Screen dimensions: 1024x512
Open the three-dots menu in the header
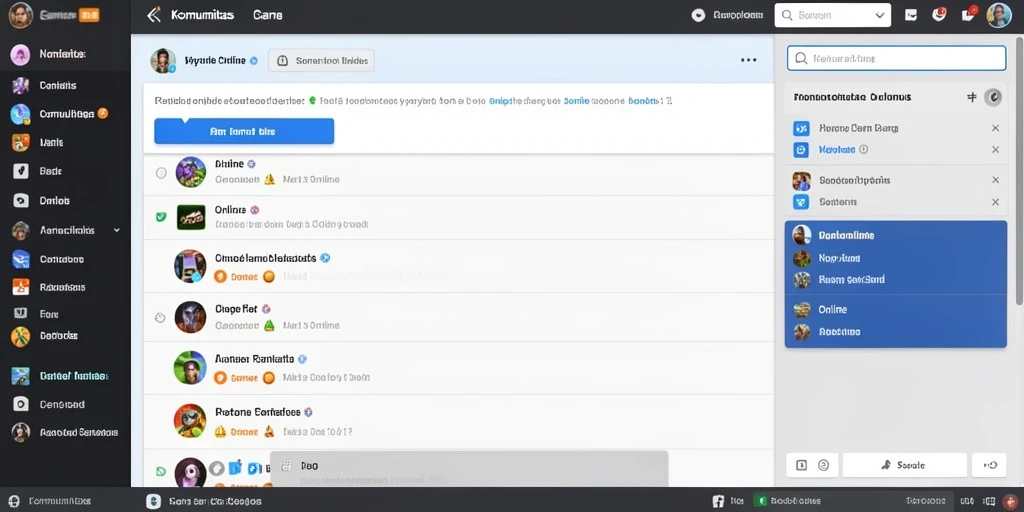[748, 60]
